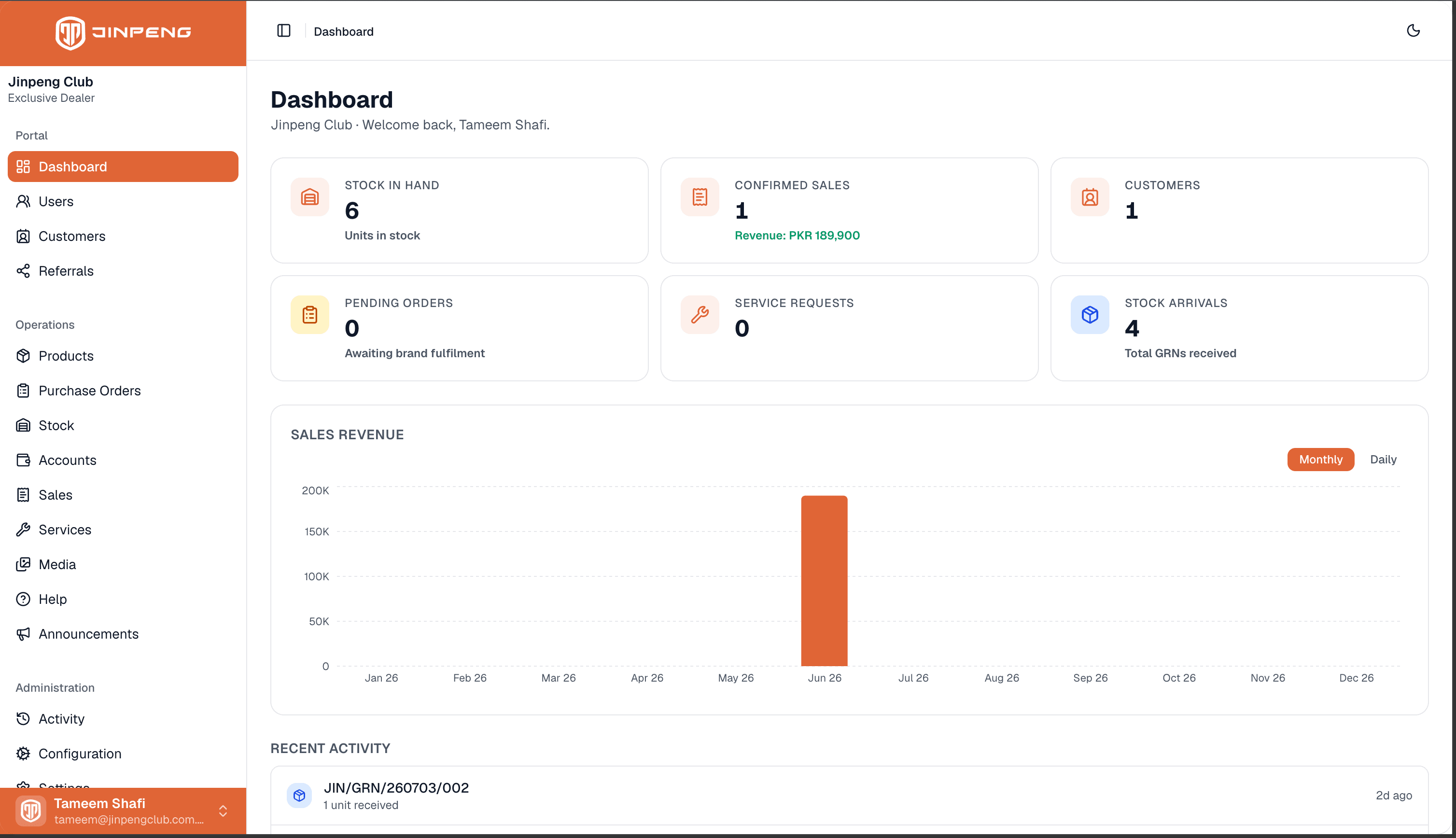Click the tameem@jinpengclub.com email text
This screenshot has height=838, width=1456.
pos(129,820)
